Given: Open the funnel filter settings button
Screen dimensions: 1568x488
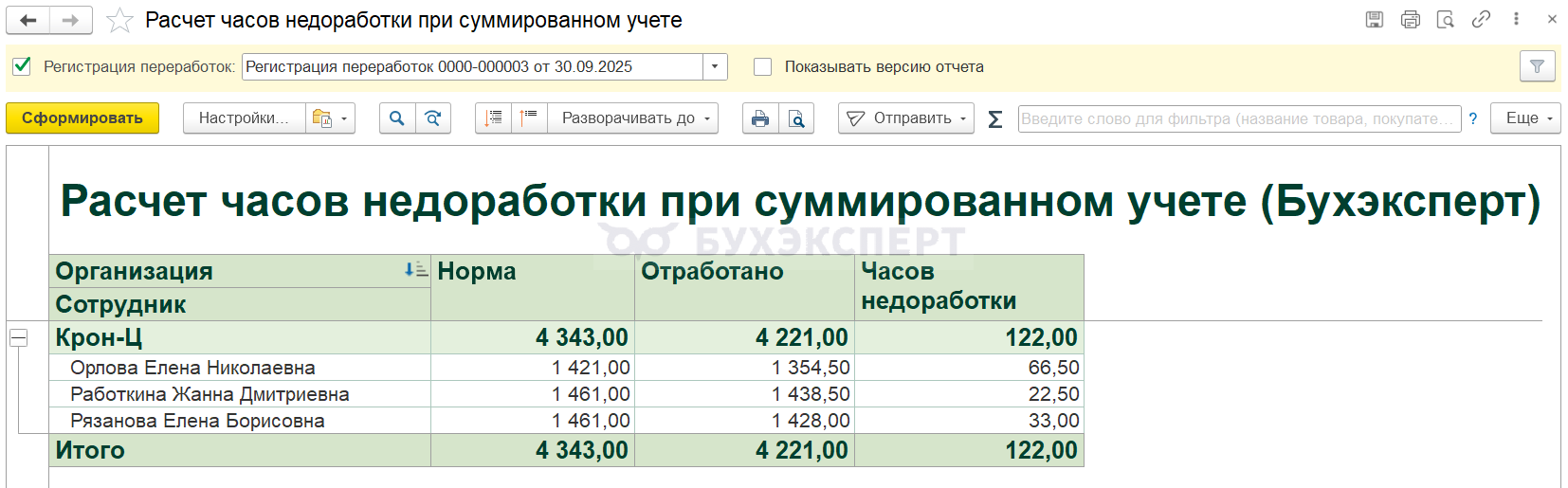Looking at the screenshot, I should [x=1537, y=66].
